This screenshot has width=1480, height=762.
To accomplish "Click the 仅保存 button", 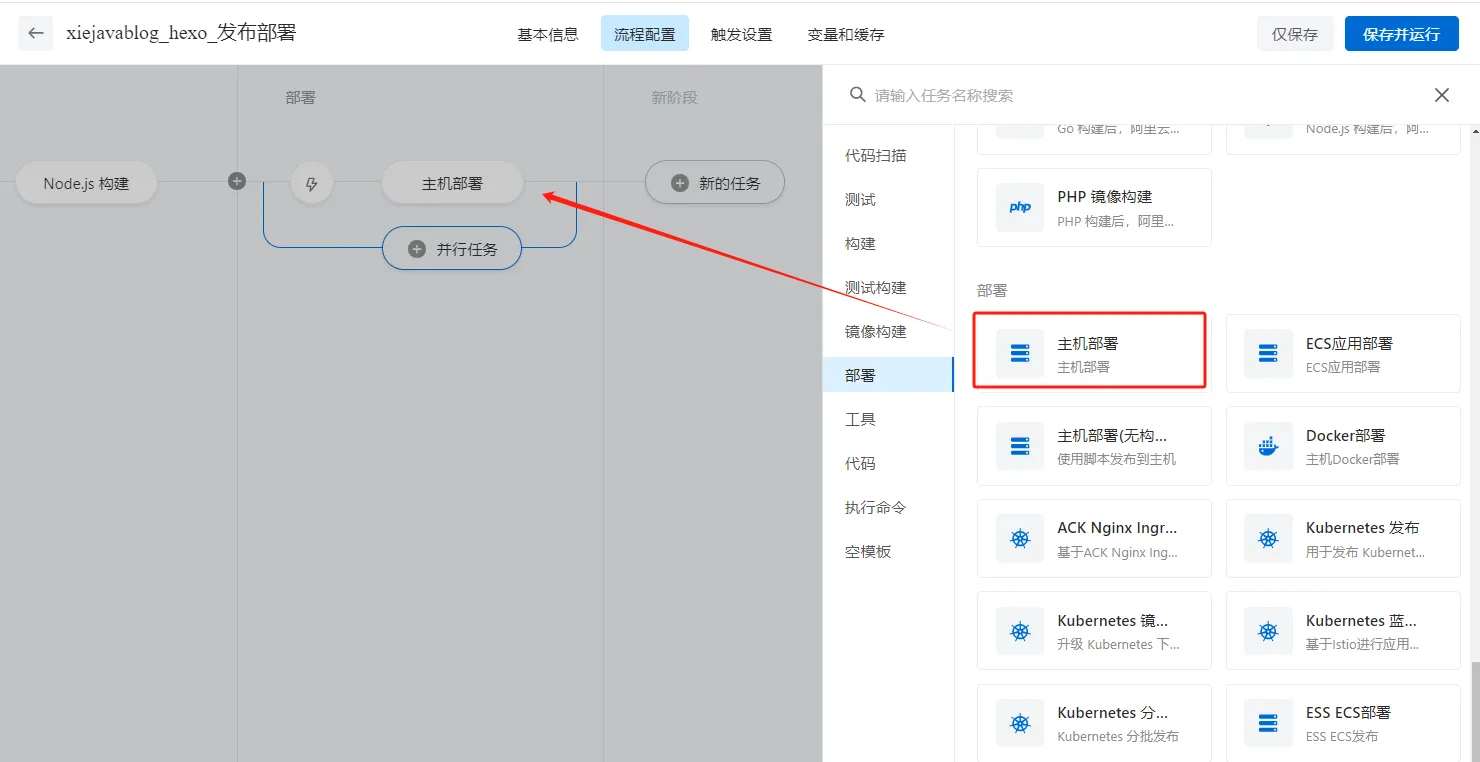I will click(x=1294, y=34).
